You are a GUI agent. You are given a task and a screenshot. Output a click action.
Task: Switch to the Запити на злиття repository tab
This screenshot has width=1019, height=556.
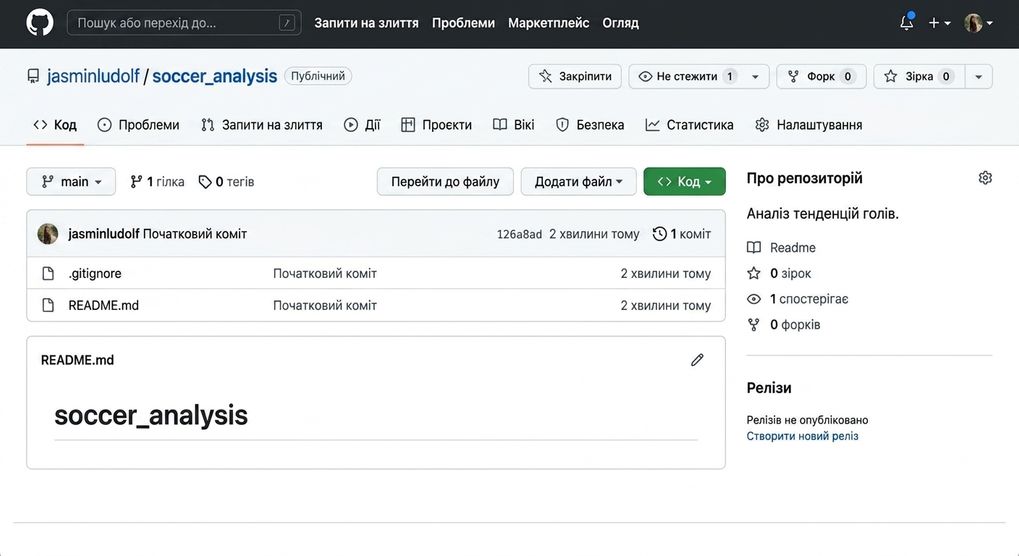pos(262,125)
